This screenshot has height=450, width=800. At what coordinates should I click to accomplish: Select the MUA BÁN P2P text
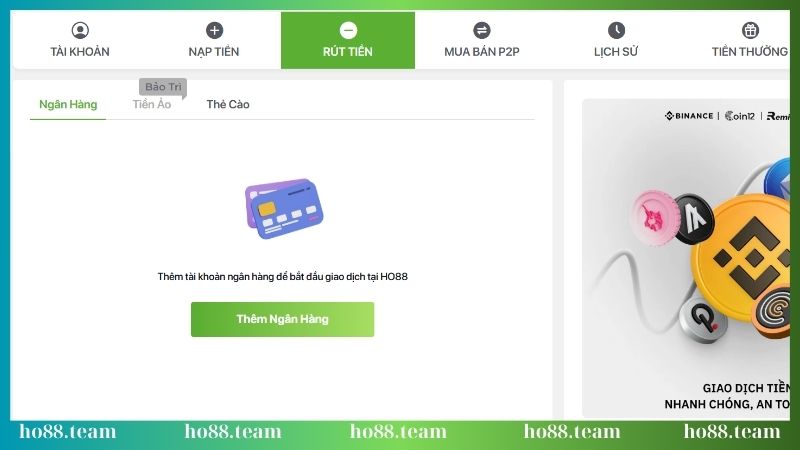tap(482, 52)
